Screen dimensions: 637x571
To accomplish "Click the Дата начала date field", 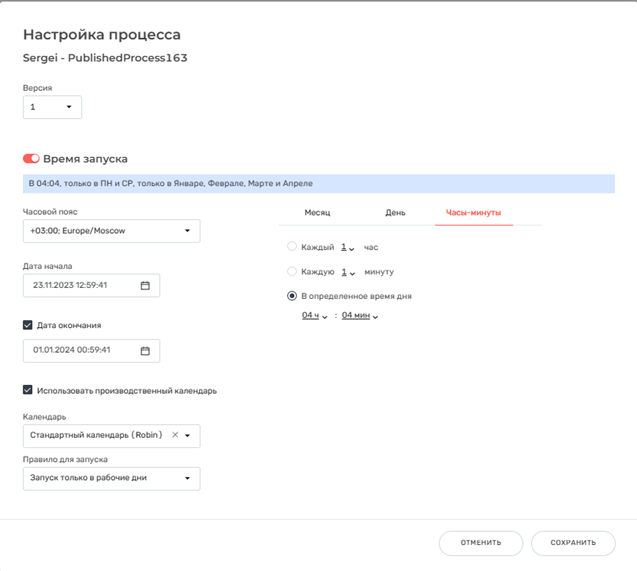I will (91, 286).
